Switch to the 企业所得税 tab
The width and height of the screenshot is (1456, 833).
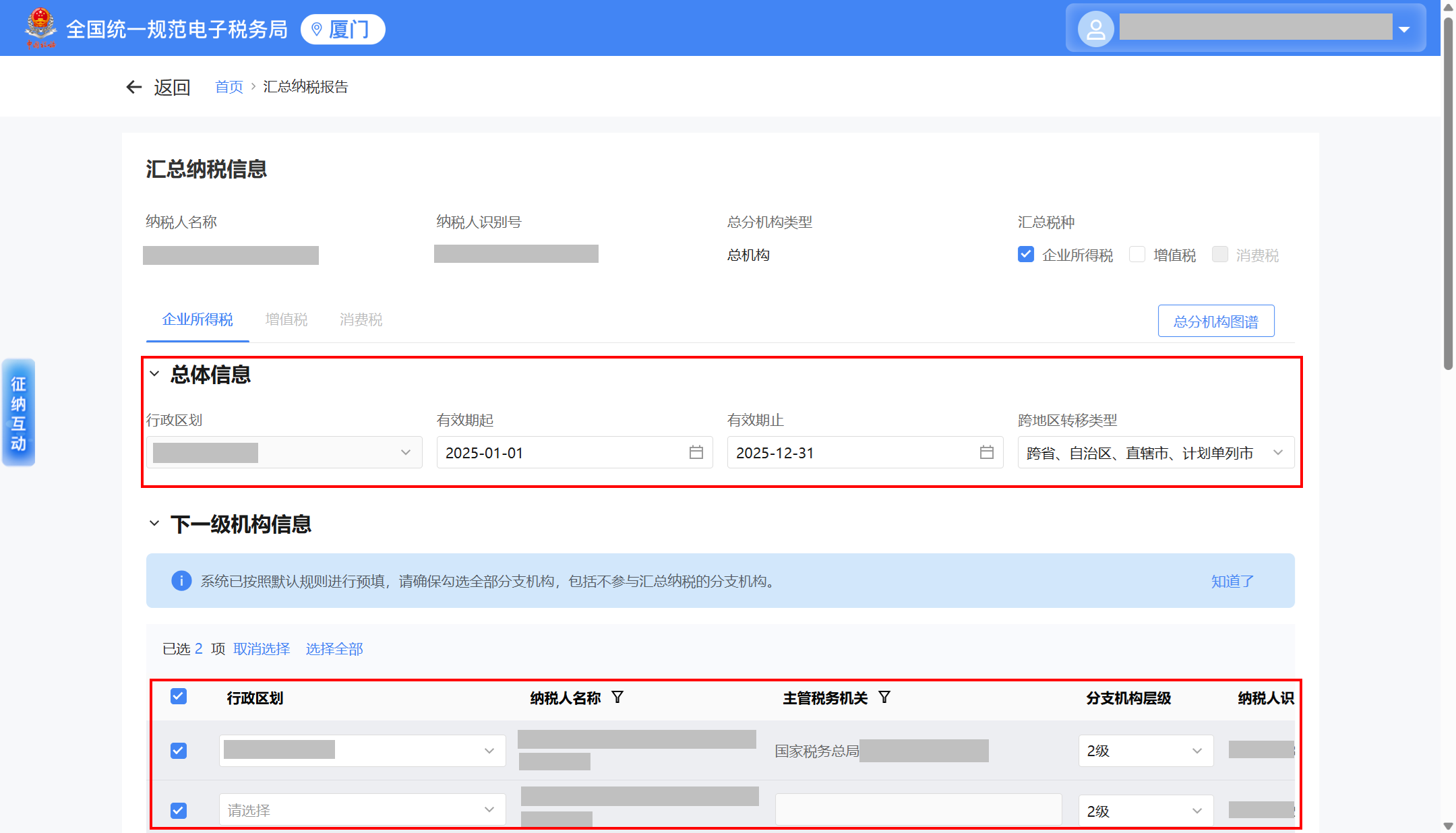198,319
